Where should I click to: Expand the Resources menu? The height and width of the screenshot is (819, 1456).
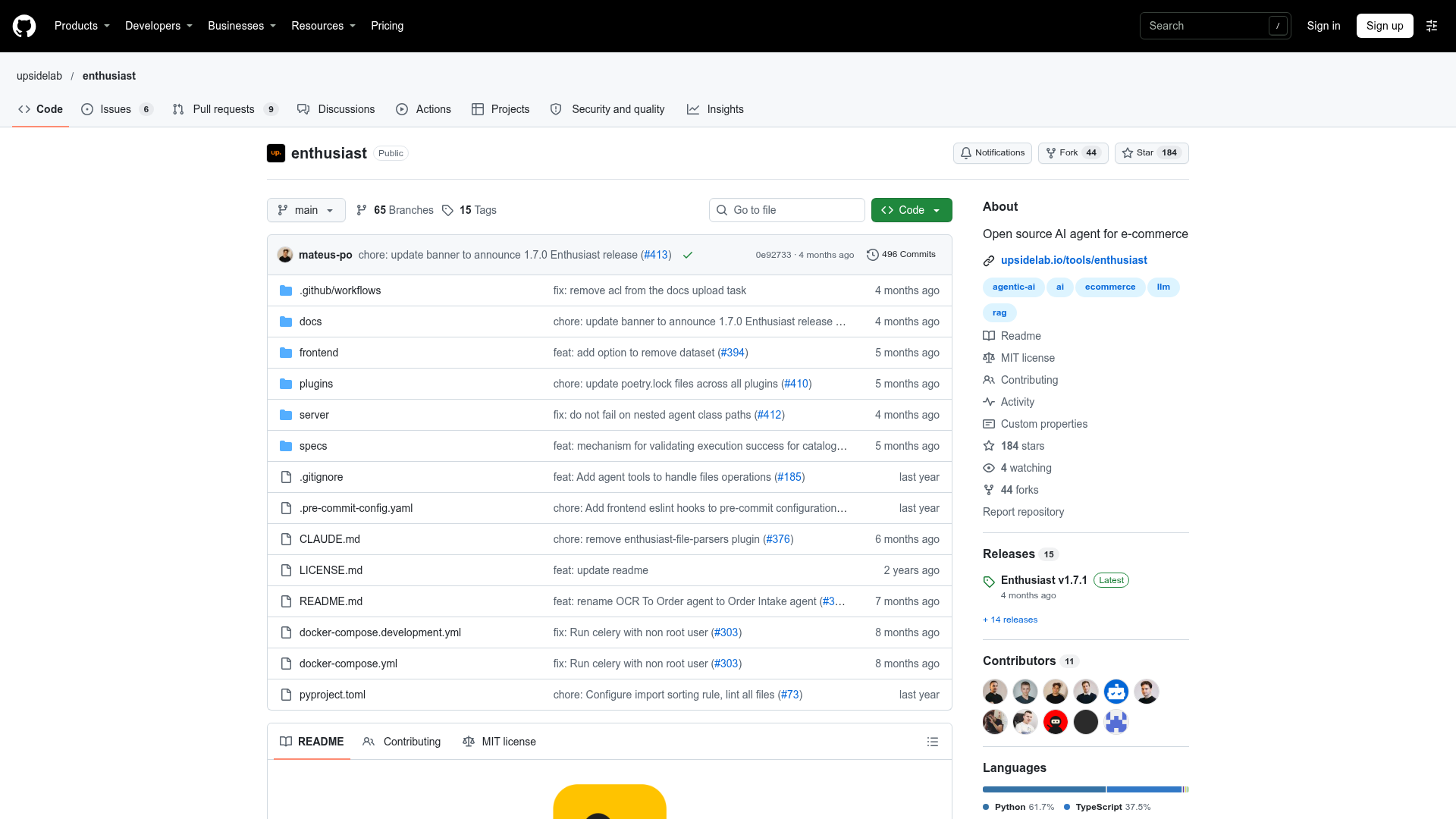click(323, 26)
